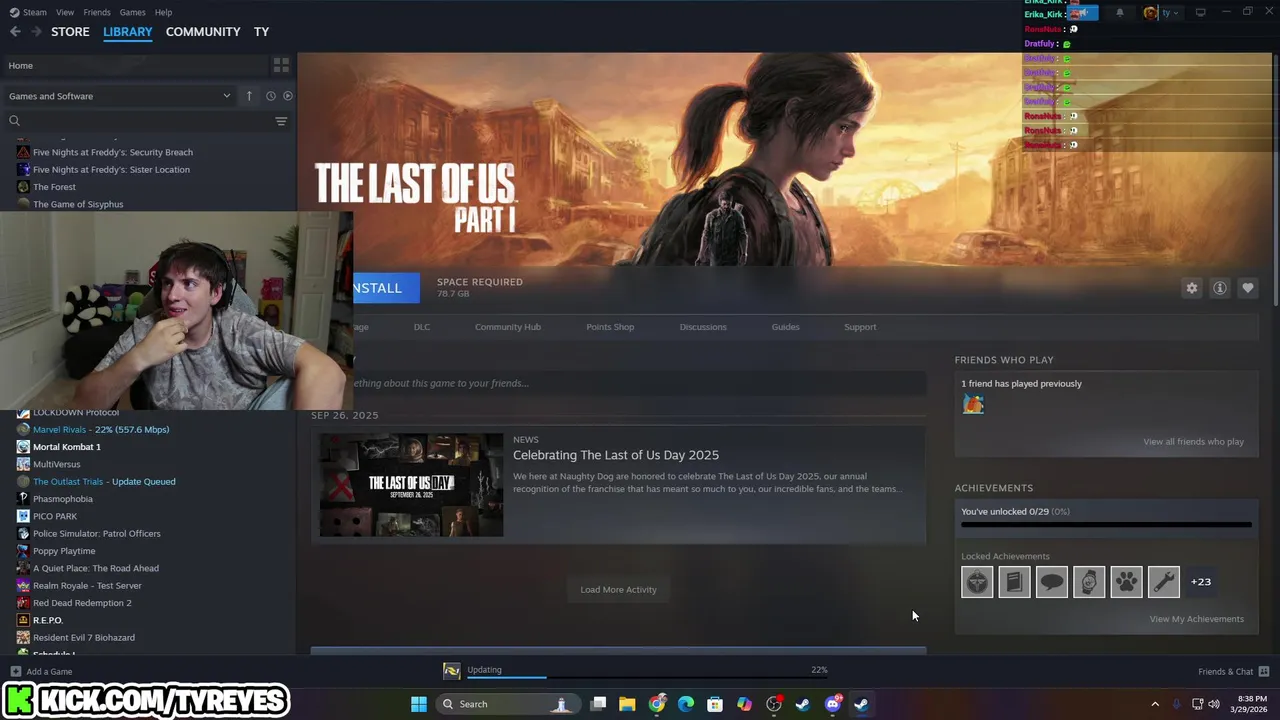The image size is (1280, 720).
Task: Open Games and Software dropdown
Action: pyautogui.click(x=119, y=96)
